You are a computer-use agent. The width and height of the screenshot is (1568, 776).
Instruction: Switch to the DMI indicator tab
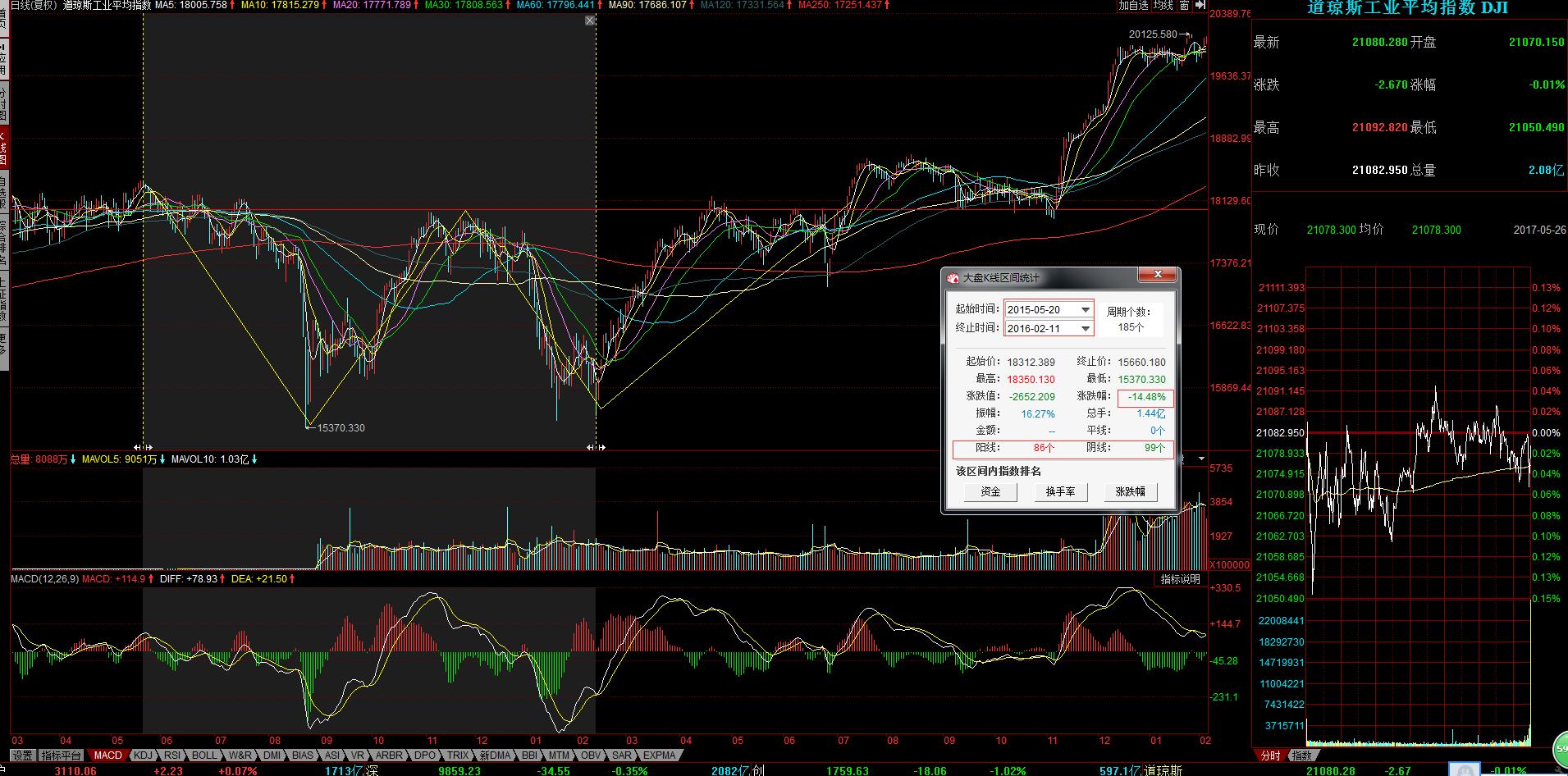click(x=272, y=755)
